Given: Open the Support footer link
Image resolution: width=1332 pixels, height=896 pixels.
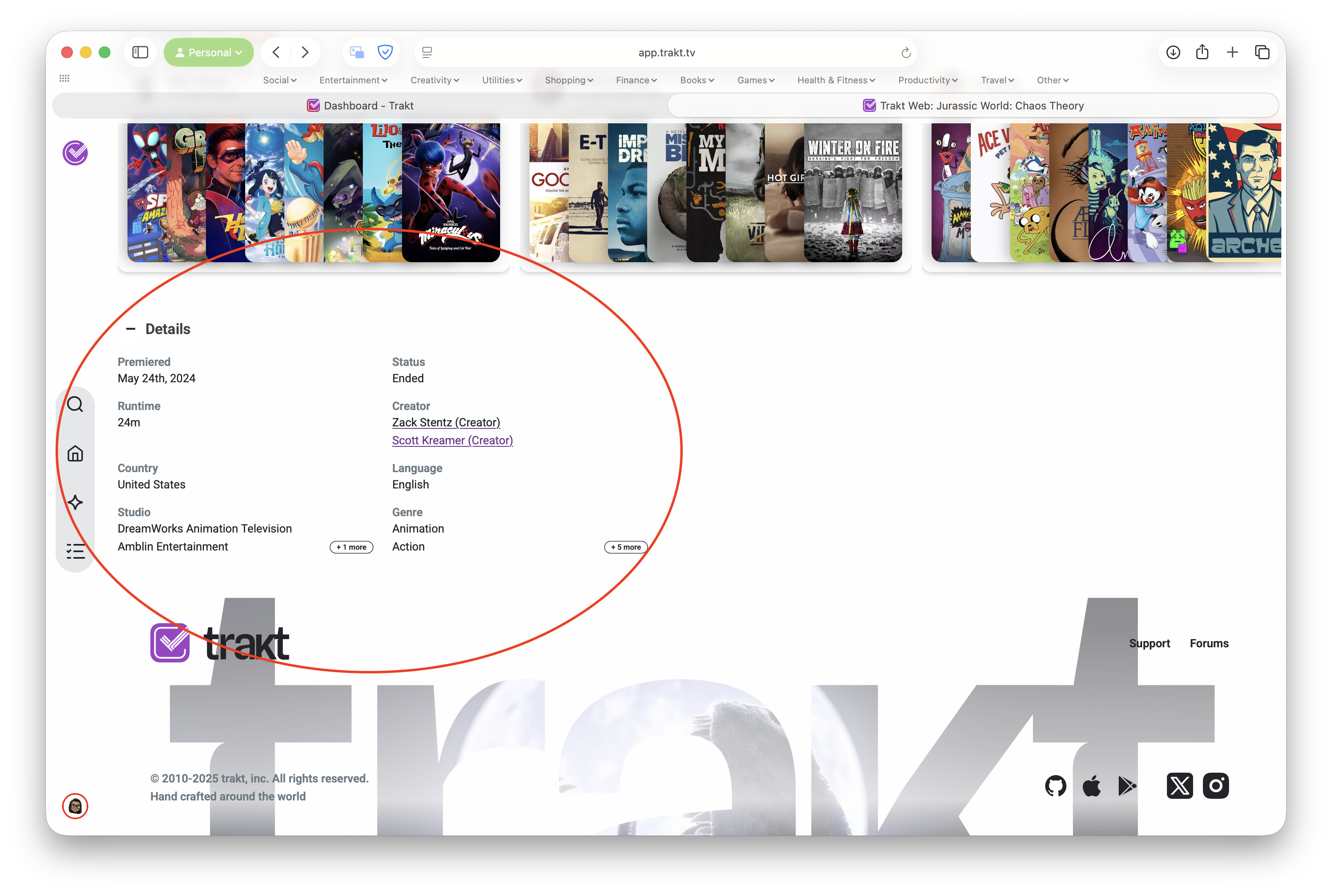Looking at the screenshot, I should point(1149,643).
